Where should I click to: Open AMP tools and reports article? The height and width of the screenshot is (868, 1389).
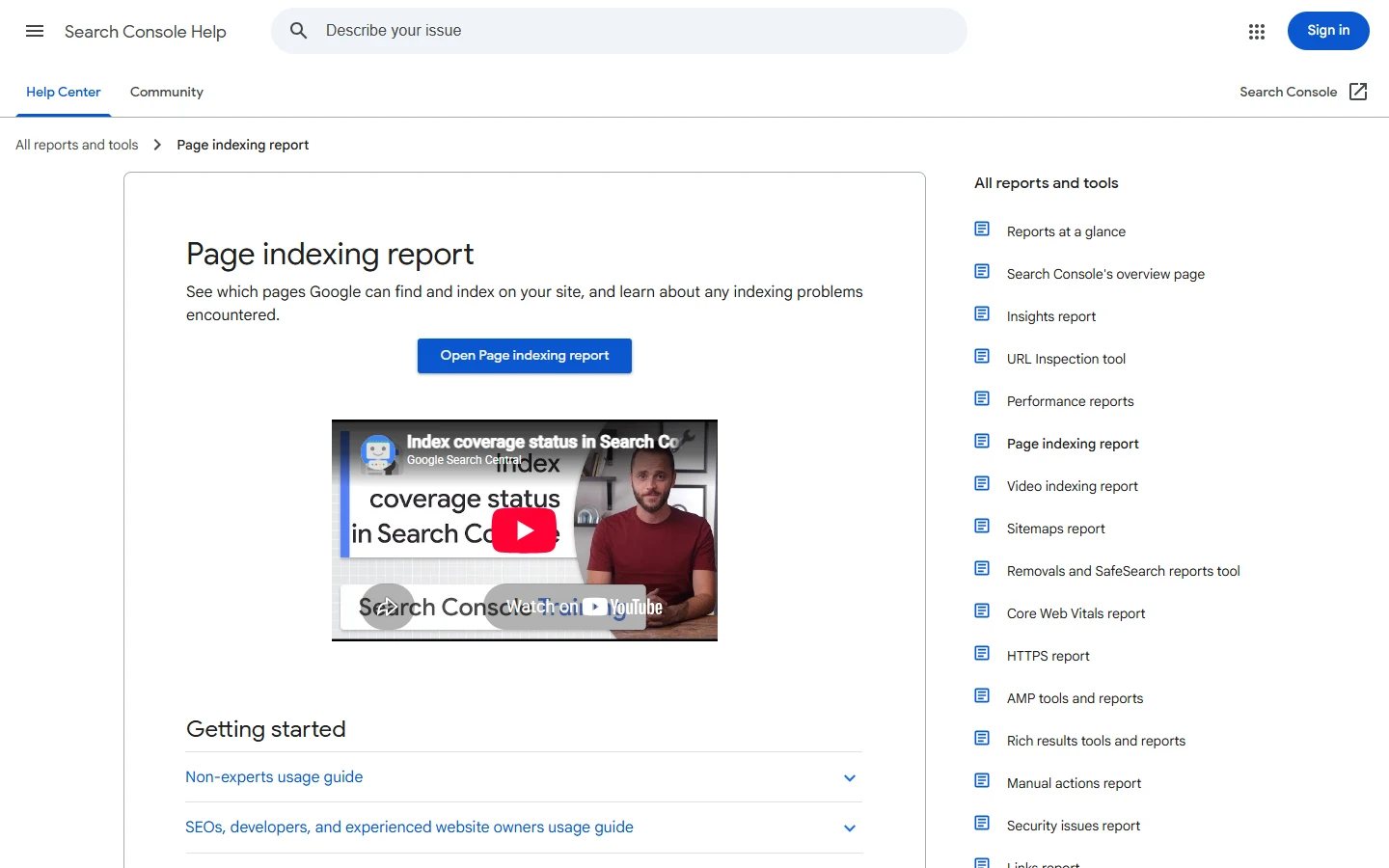pos(1076,698)
